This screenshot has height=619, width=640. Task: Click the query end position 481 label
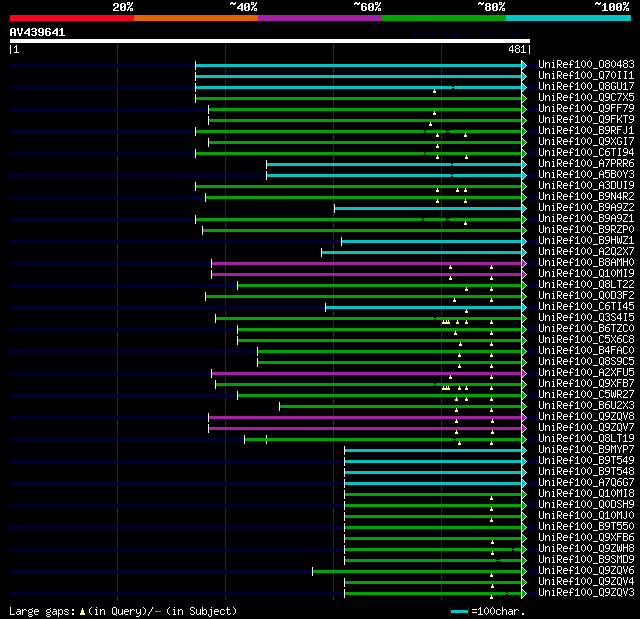pyautogui.click(x=517, y=49)
